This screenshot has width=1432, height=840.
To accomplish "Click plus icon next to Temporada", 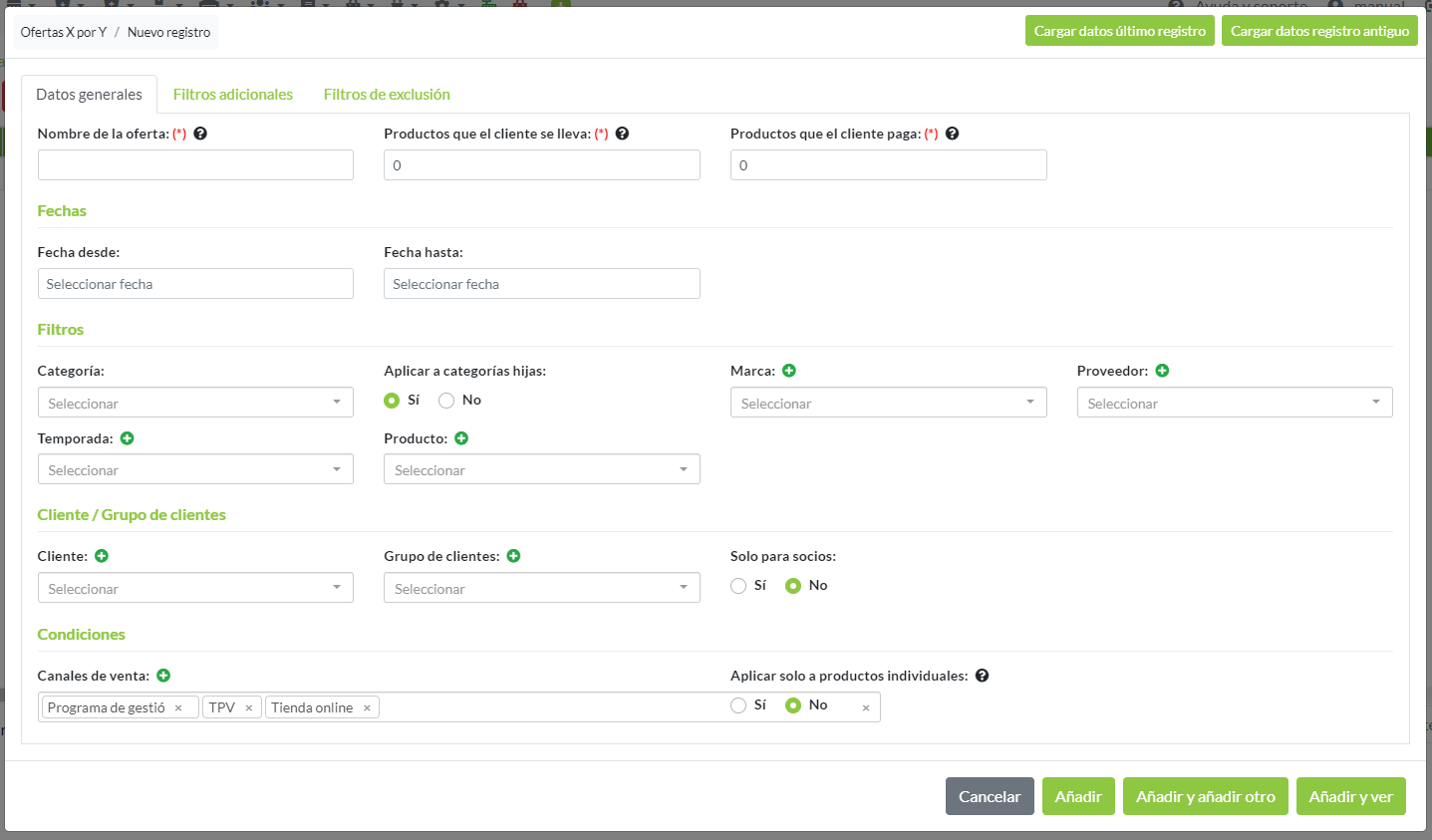I will click(128, 438).
